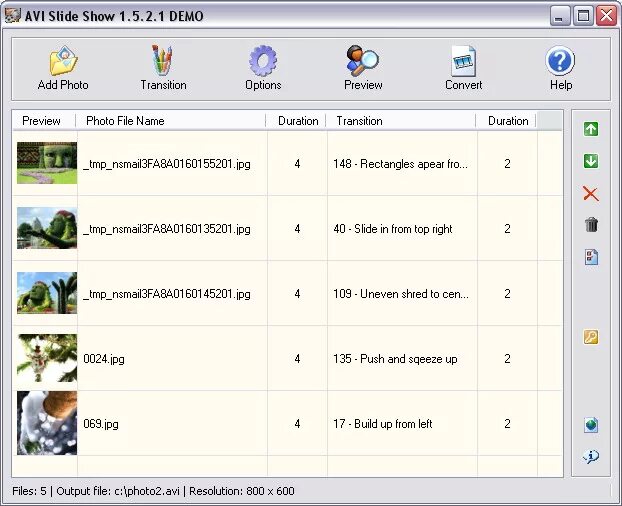Viewport: 622px width, 506px height.
Task: Click the Transition column header
Action: coord(401,121)
